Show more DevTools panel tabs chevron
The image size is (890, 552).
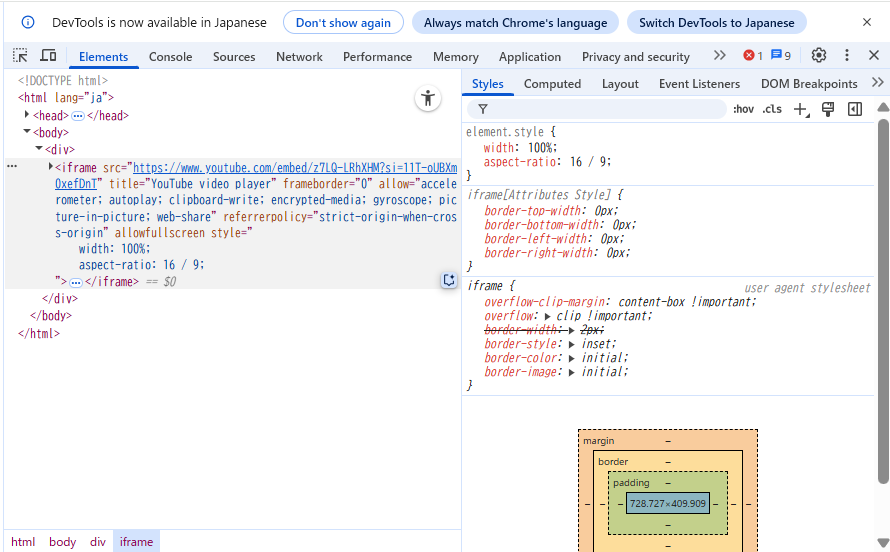tap(719, 56)
